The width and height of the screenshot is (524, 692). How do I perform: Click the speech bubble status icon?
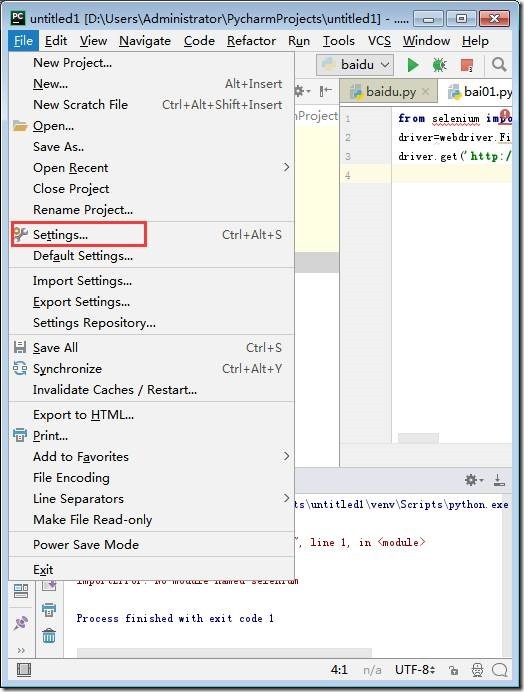499,670
